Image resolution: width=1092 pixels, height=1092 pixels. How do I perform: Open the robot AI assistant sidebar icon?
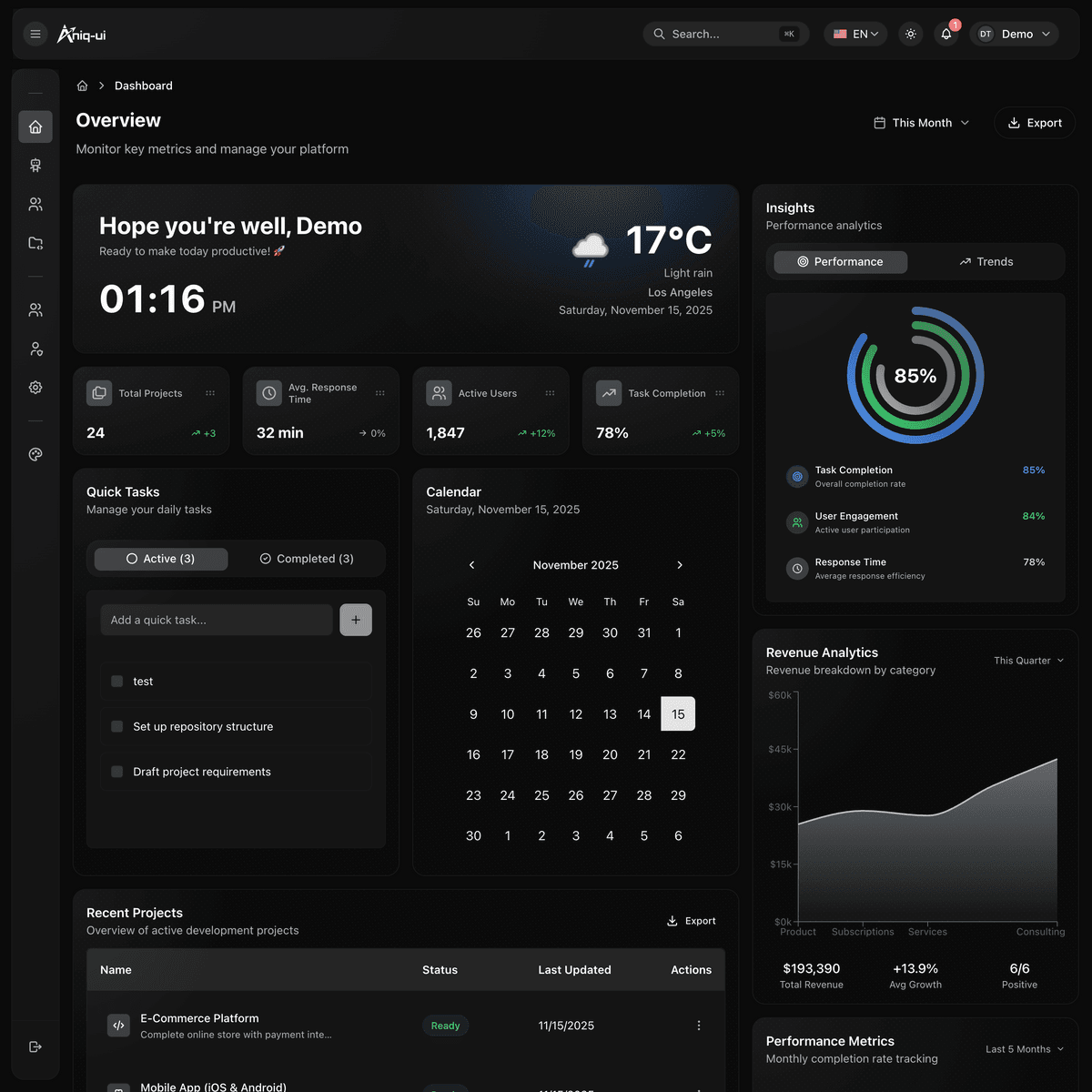[x=35, y=166]
